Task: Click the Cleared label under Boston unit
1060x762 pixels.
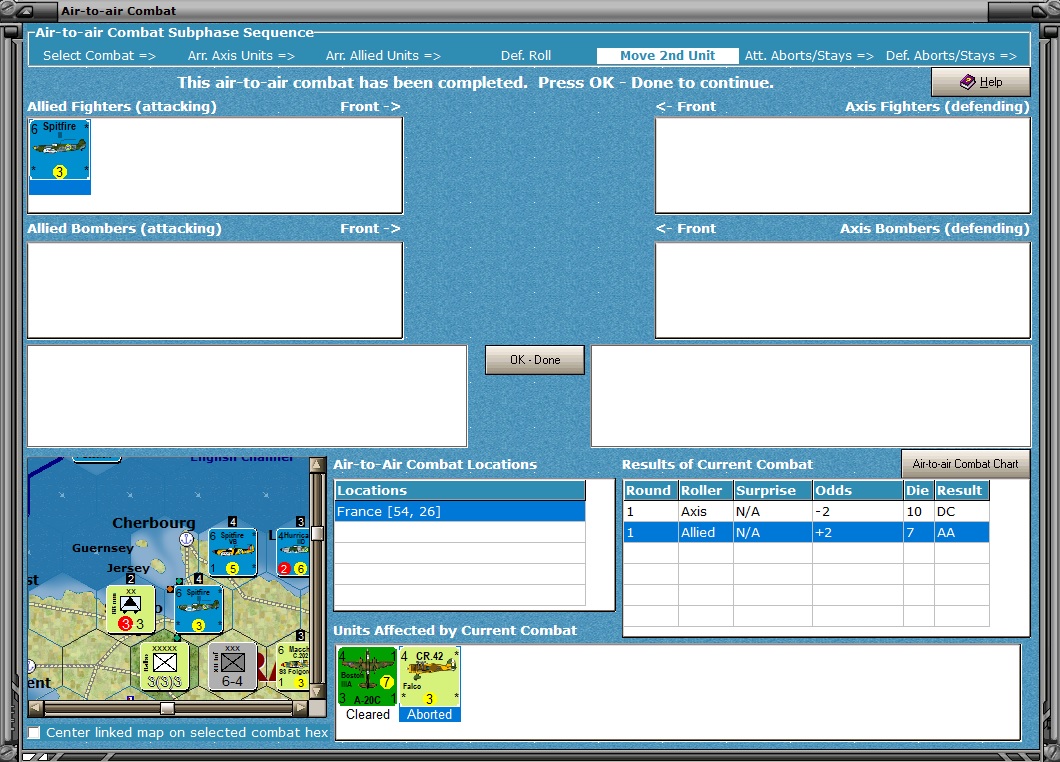Action: [368, 714]
